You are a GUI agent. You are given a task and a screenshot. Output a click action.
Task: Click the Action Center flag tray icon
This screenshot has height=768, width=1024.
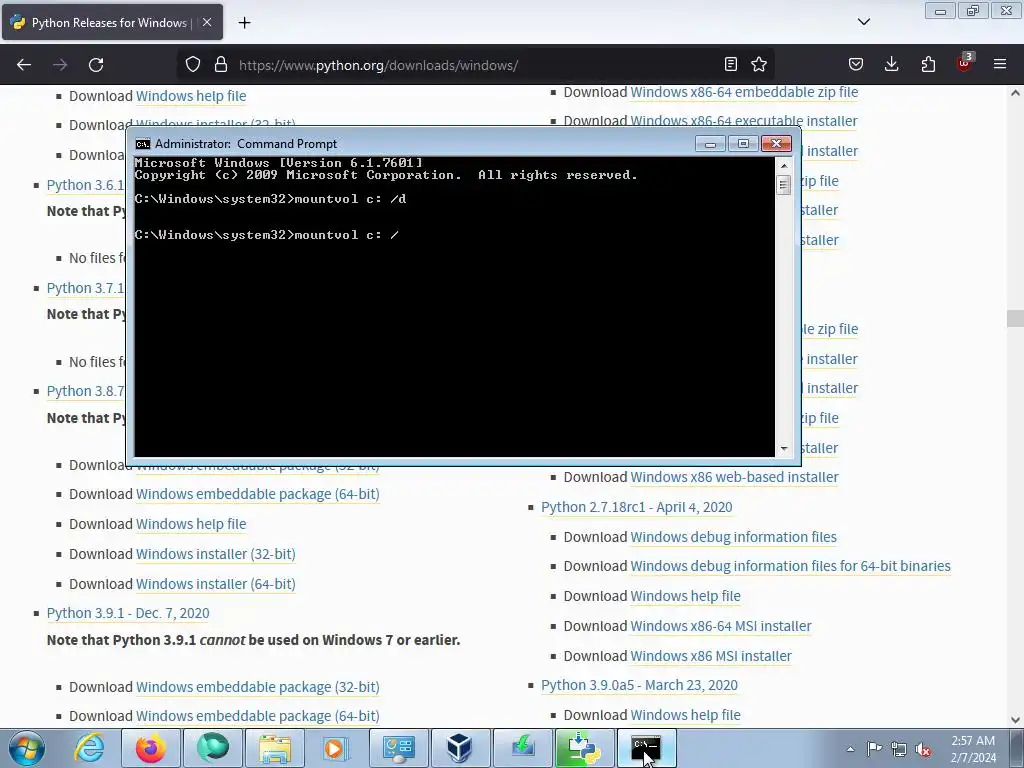(x=874, y=749)
